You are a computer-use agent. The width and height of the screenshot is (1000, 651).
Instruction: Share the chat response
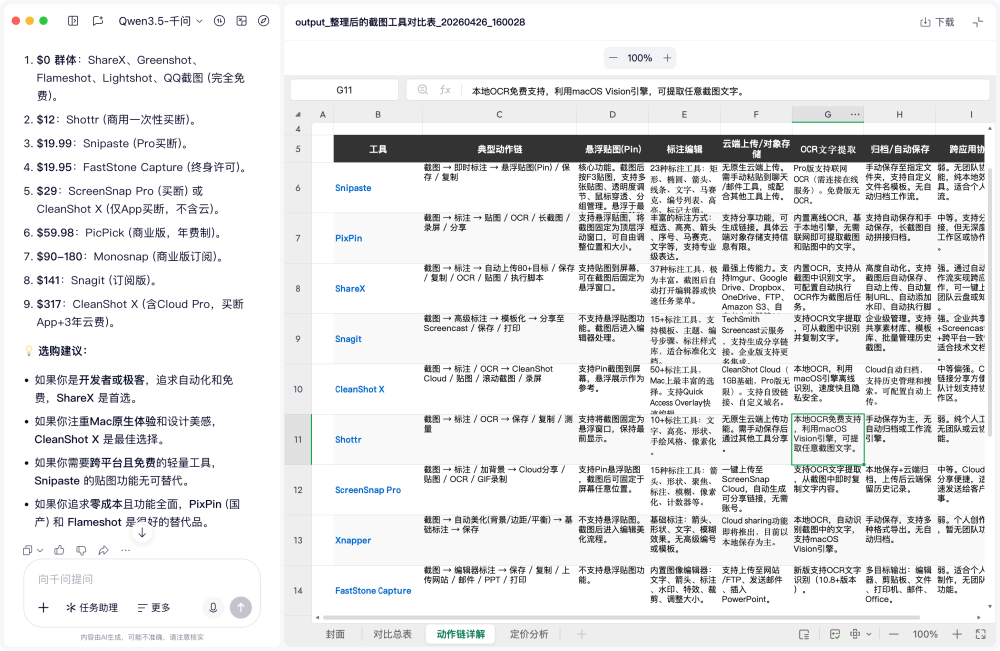(103, 550)
